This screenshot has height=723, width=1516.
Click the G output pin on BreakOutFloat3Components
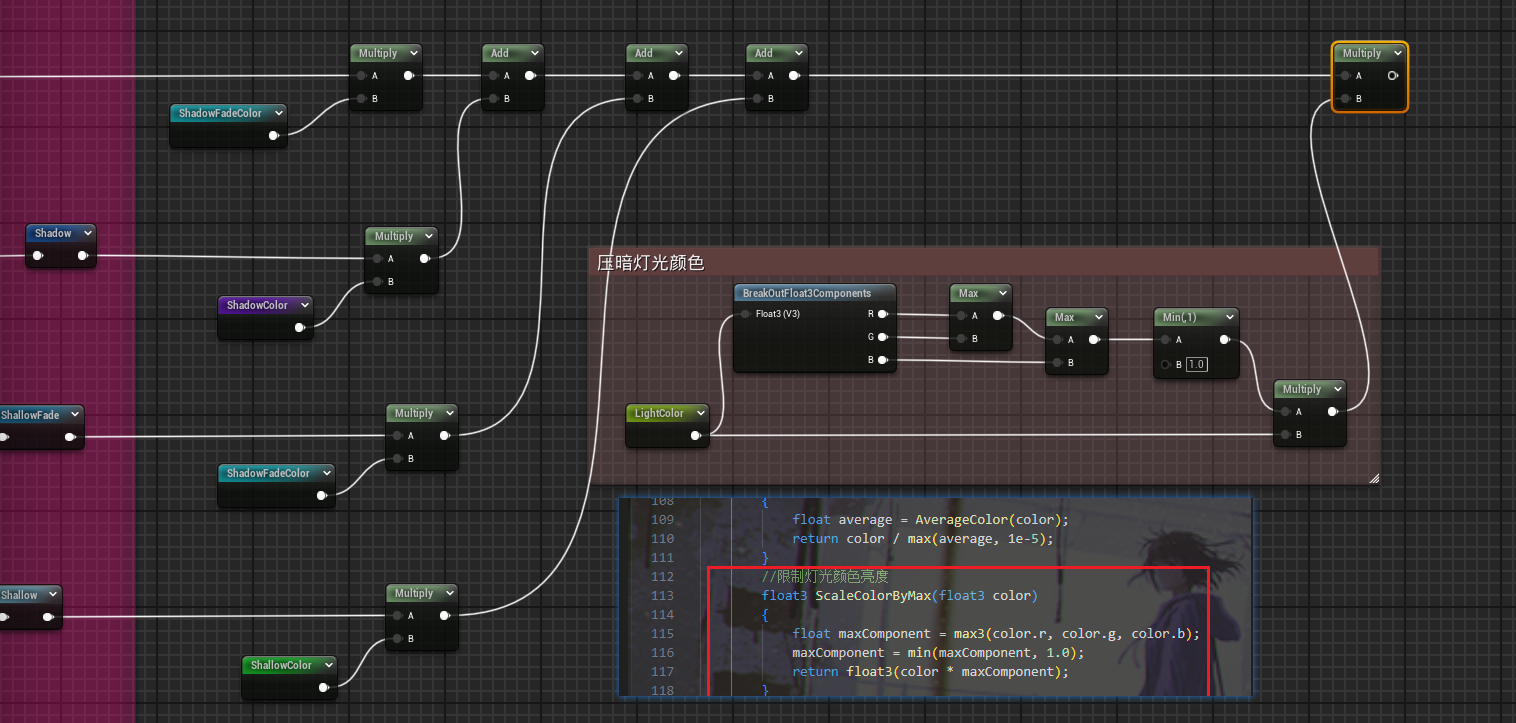882,337
